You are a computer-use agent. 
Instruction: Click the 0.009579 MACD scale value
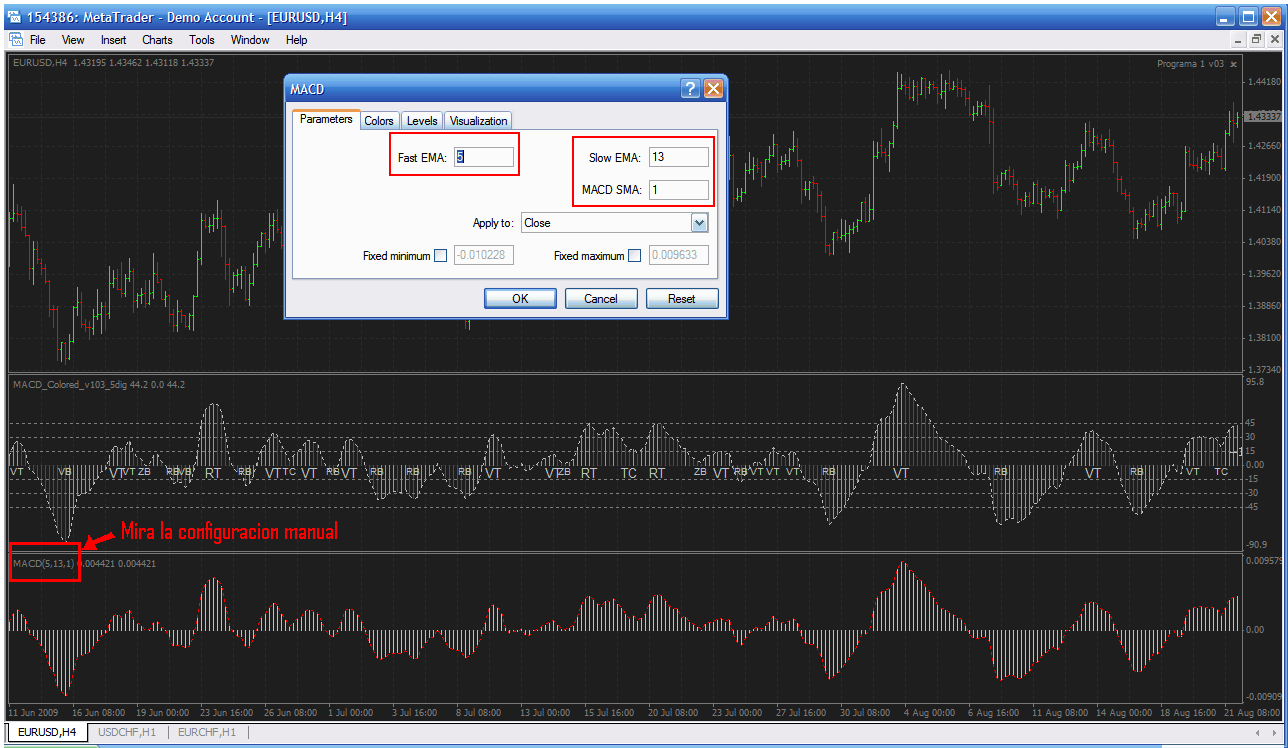(1264, 561)
